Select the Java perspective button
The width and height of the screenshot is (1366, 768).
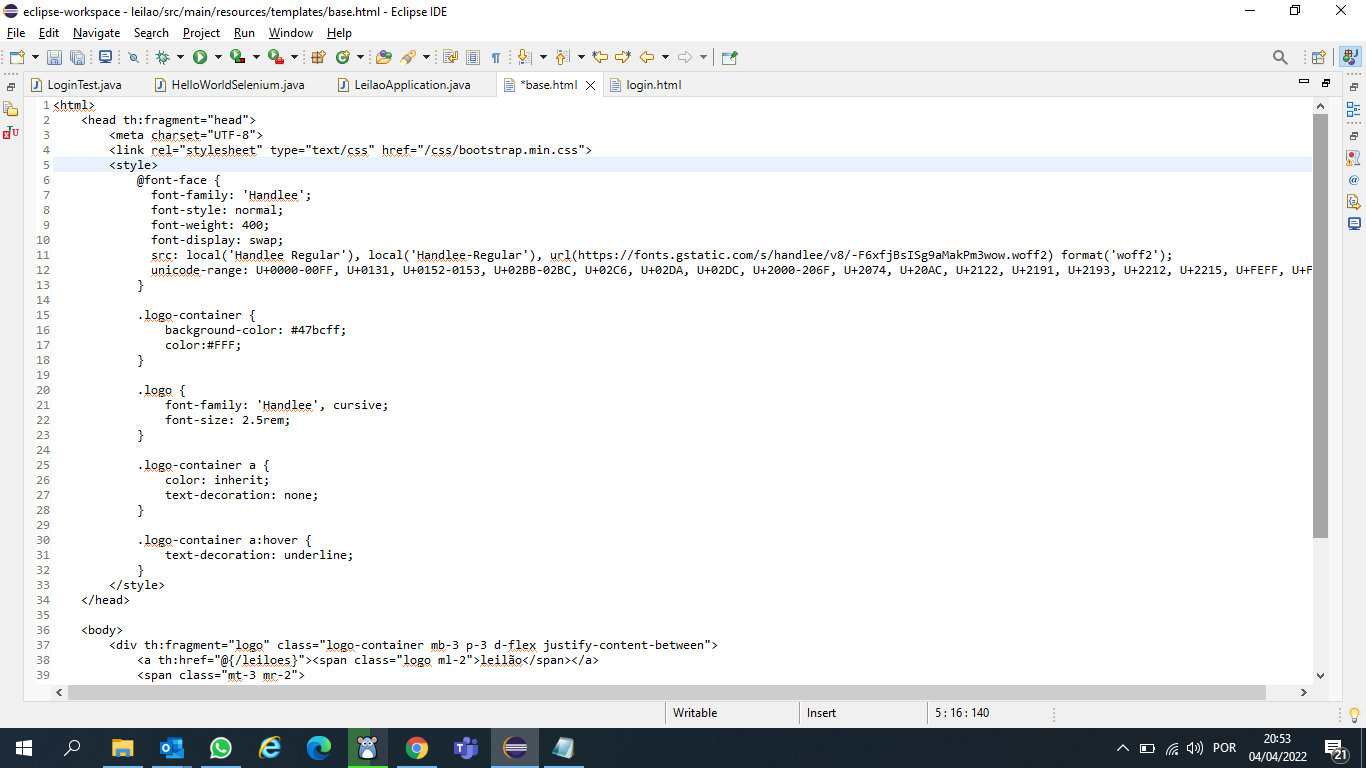coord(1351,57)
